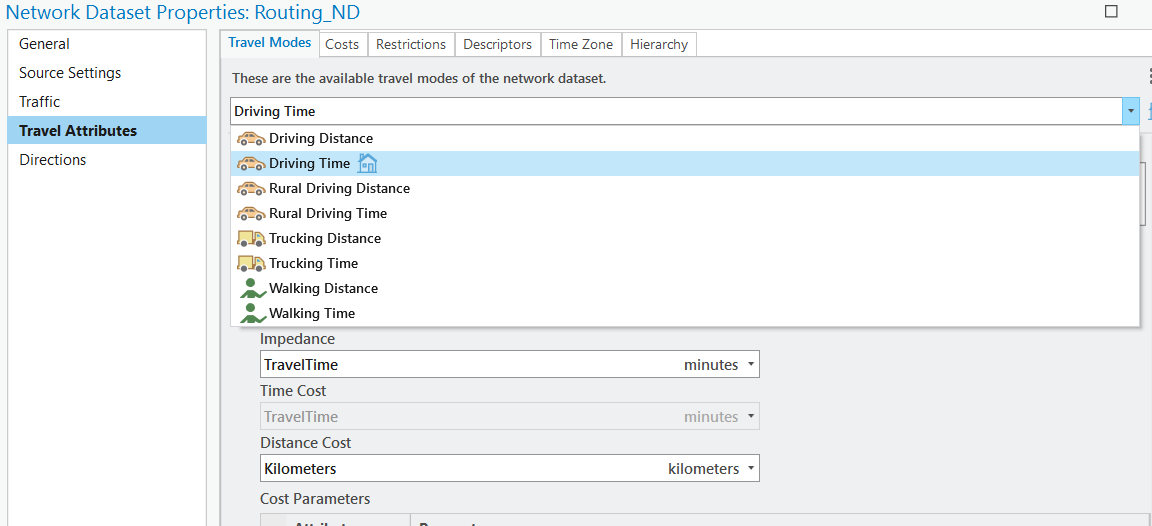The height and width of the screenshot is (526, 1152).
Task: Click the pedestrian icon beside Walking Distance
Action: click(x=253, y=289)
